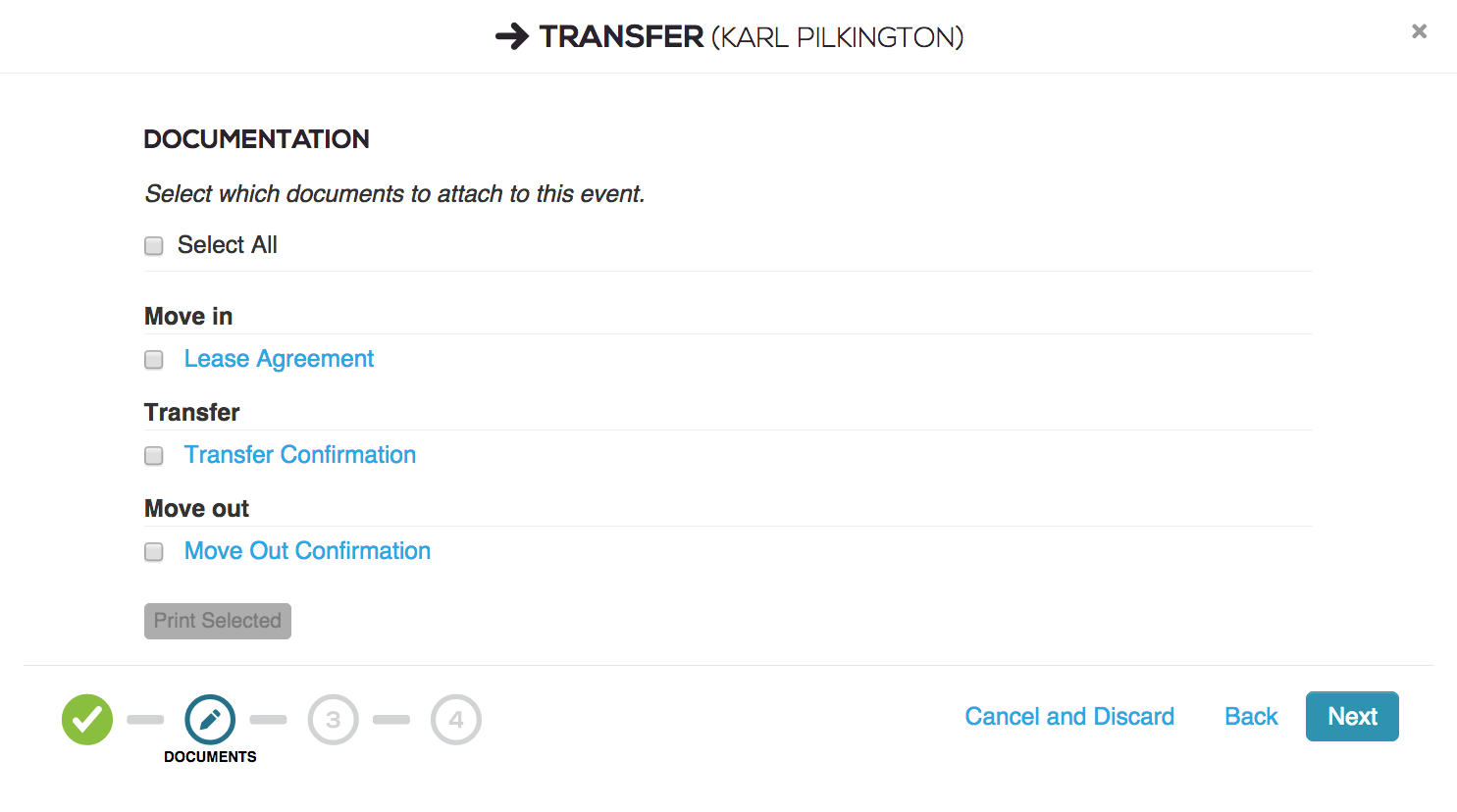Jump to step 3 circle
1457x812 pixels.
pyautogui.click(x=334, y=720)
